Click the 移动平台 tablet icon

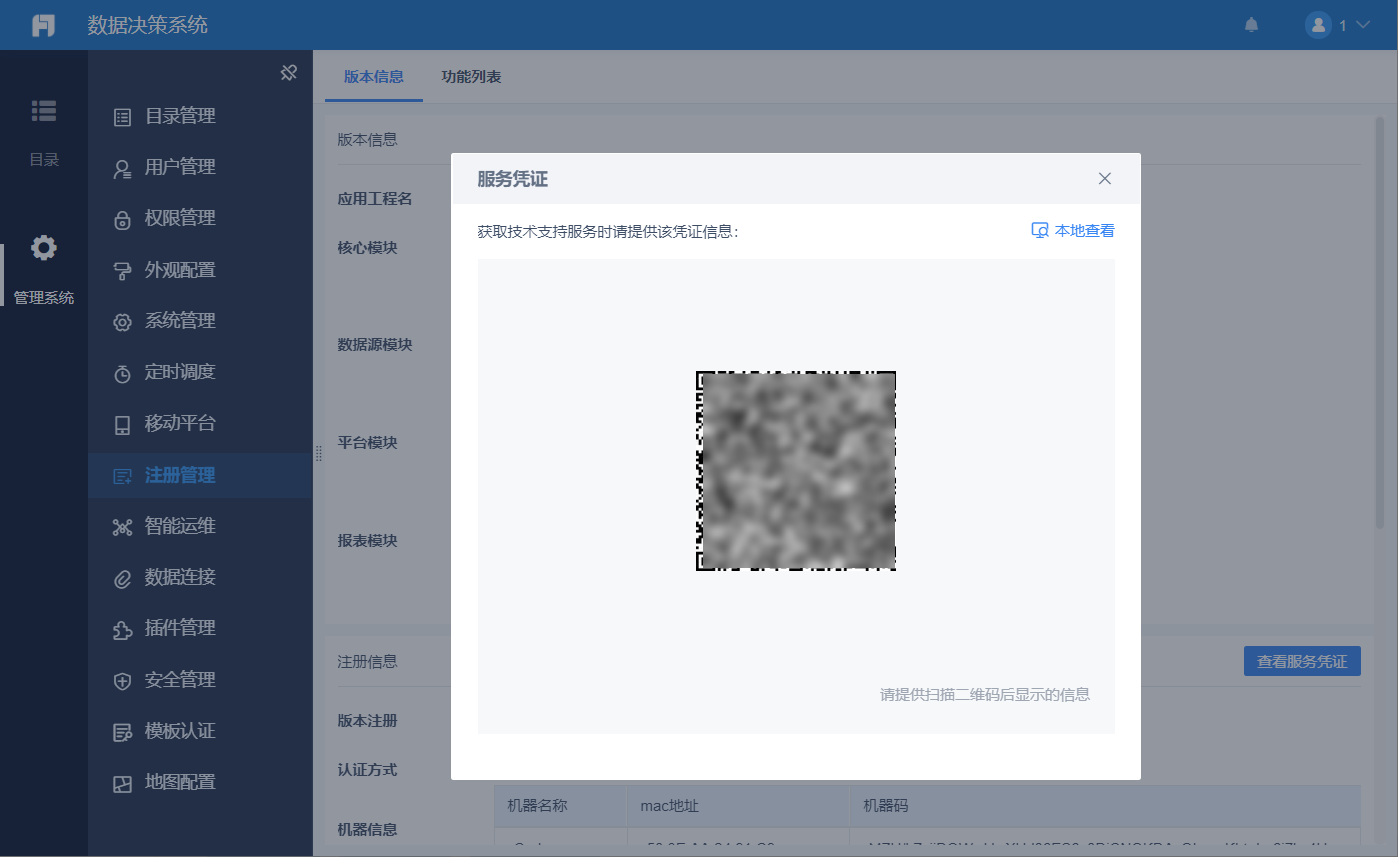(122, 424)
